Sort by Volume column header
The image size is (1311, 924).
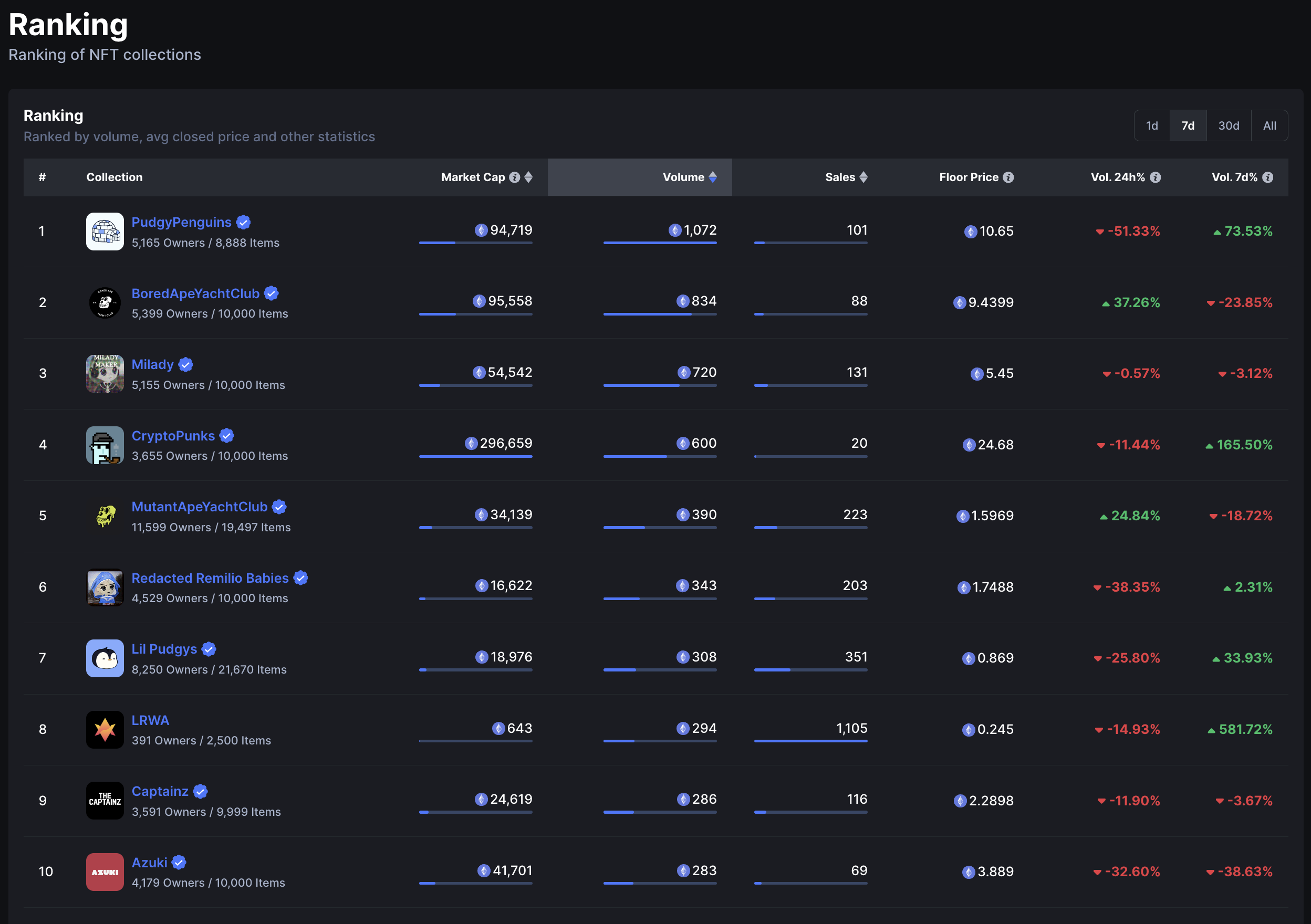point(640,177)
